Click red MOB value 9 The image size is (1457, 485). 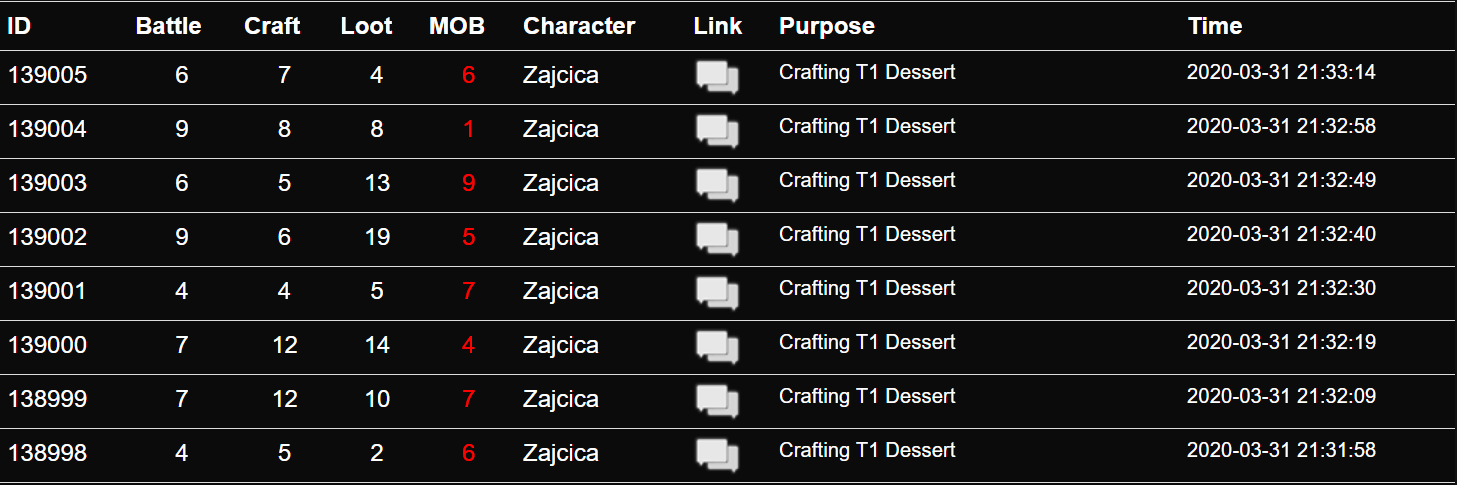[469, 183]
